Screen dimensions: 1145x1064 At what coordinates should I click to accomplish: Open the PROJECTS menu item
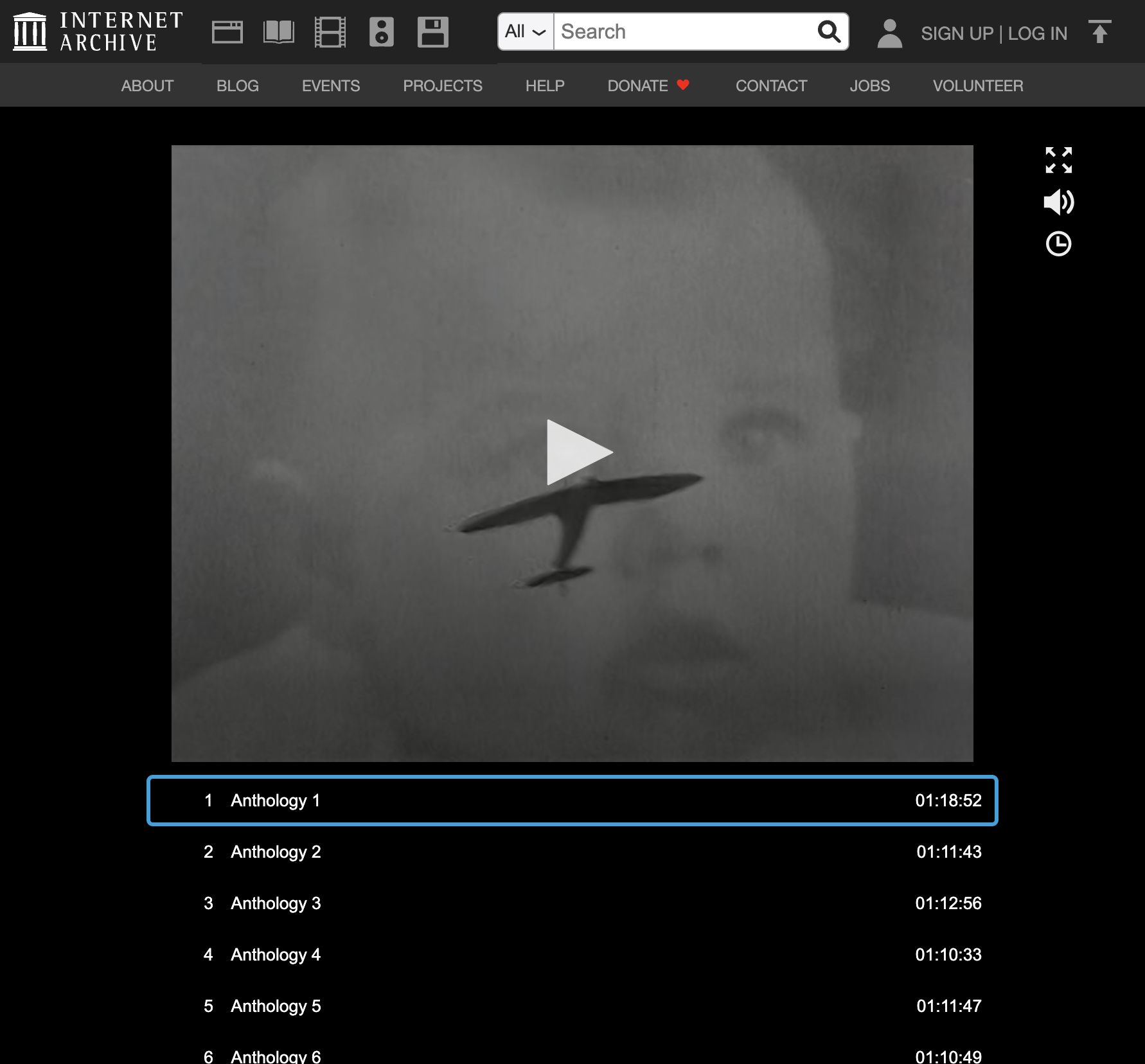[x=442, y=85]
